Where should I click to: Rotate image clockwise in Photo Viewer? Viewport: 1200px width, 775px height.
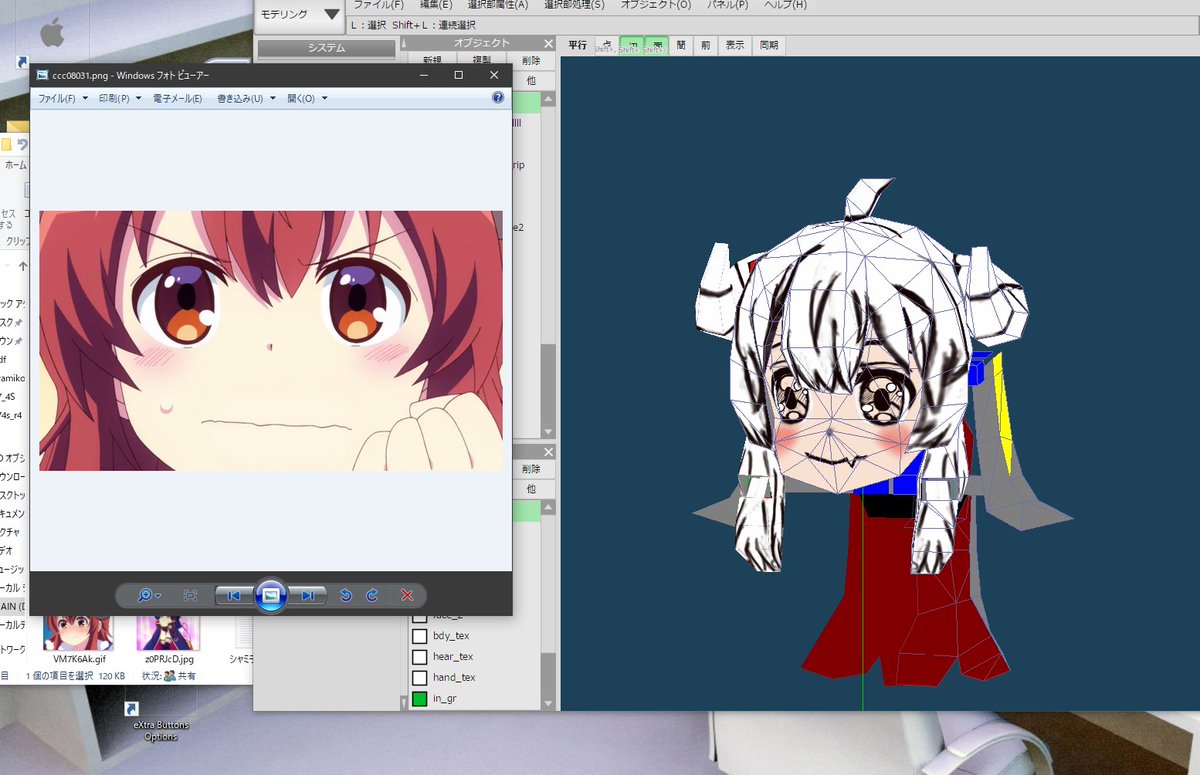coord(372,595)
